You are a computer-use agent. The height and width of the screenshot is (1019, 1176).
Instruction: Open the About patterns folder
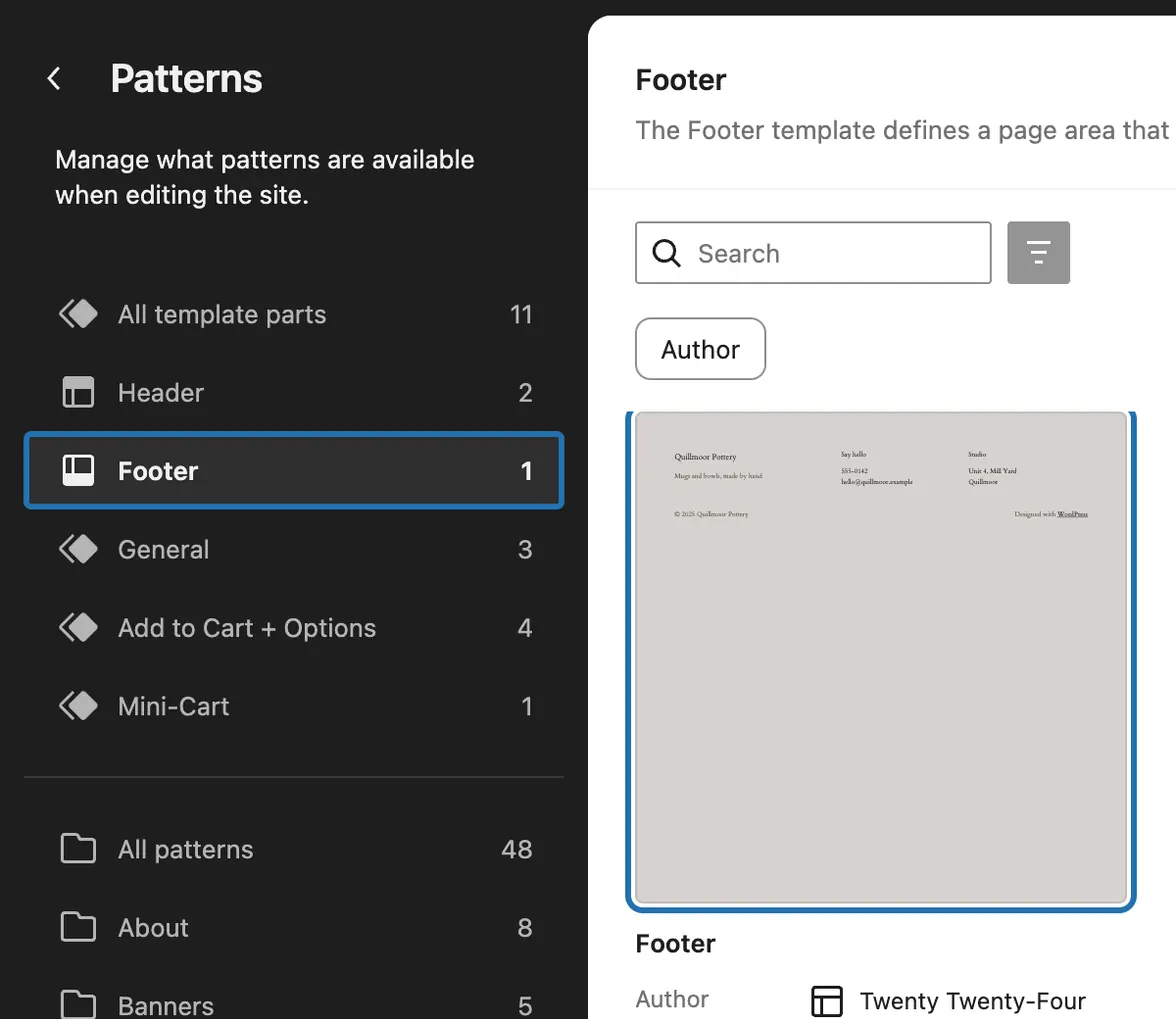click(x=294, y=928)
